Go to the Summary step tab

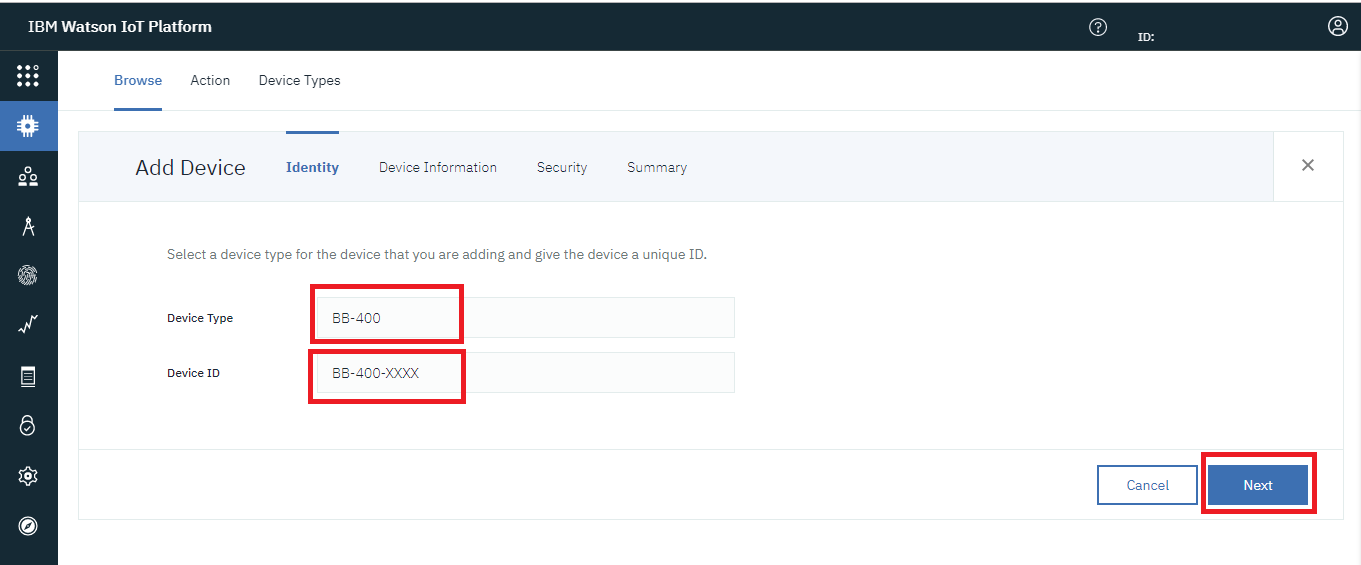pos(657,167)
